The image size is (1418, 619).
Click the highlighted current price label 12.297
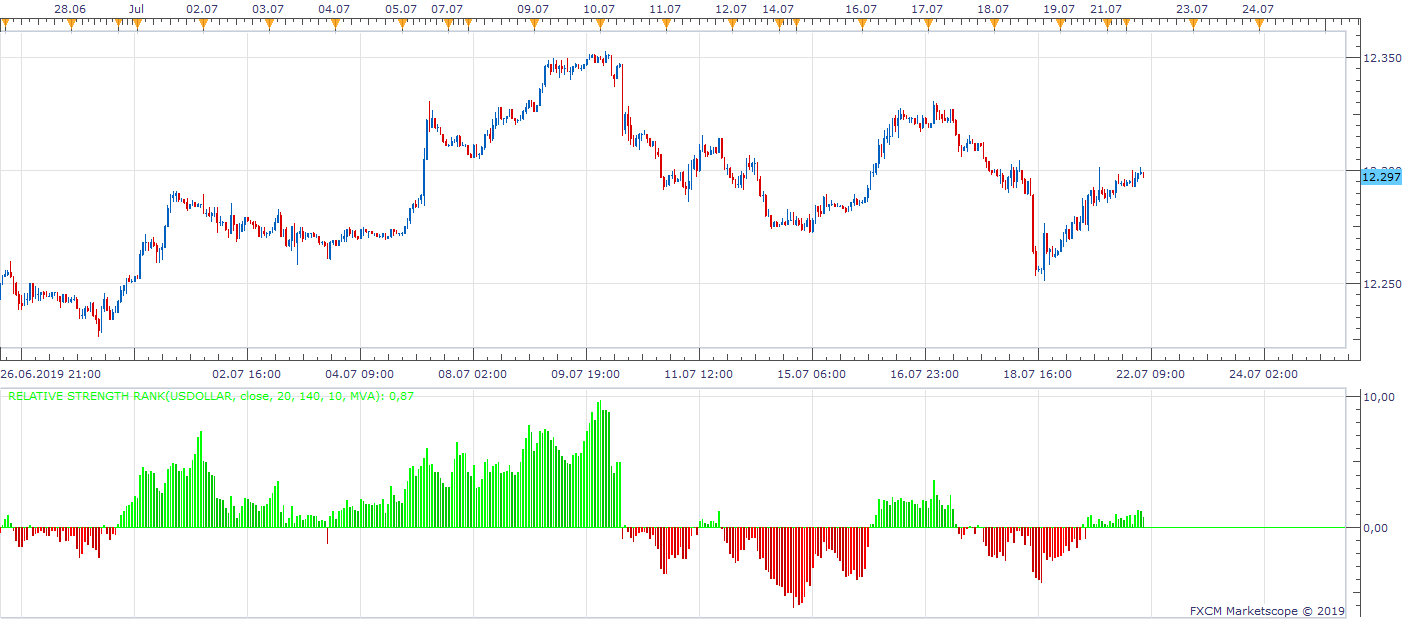click(x=1381, y=177)
